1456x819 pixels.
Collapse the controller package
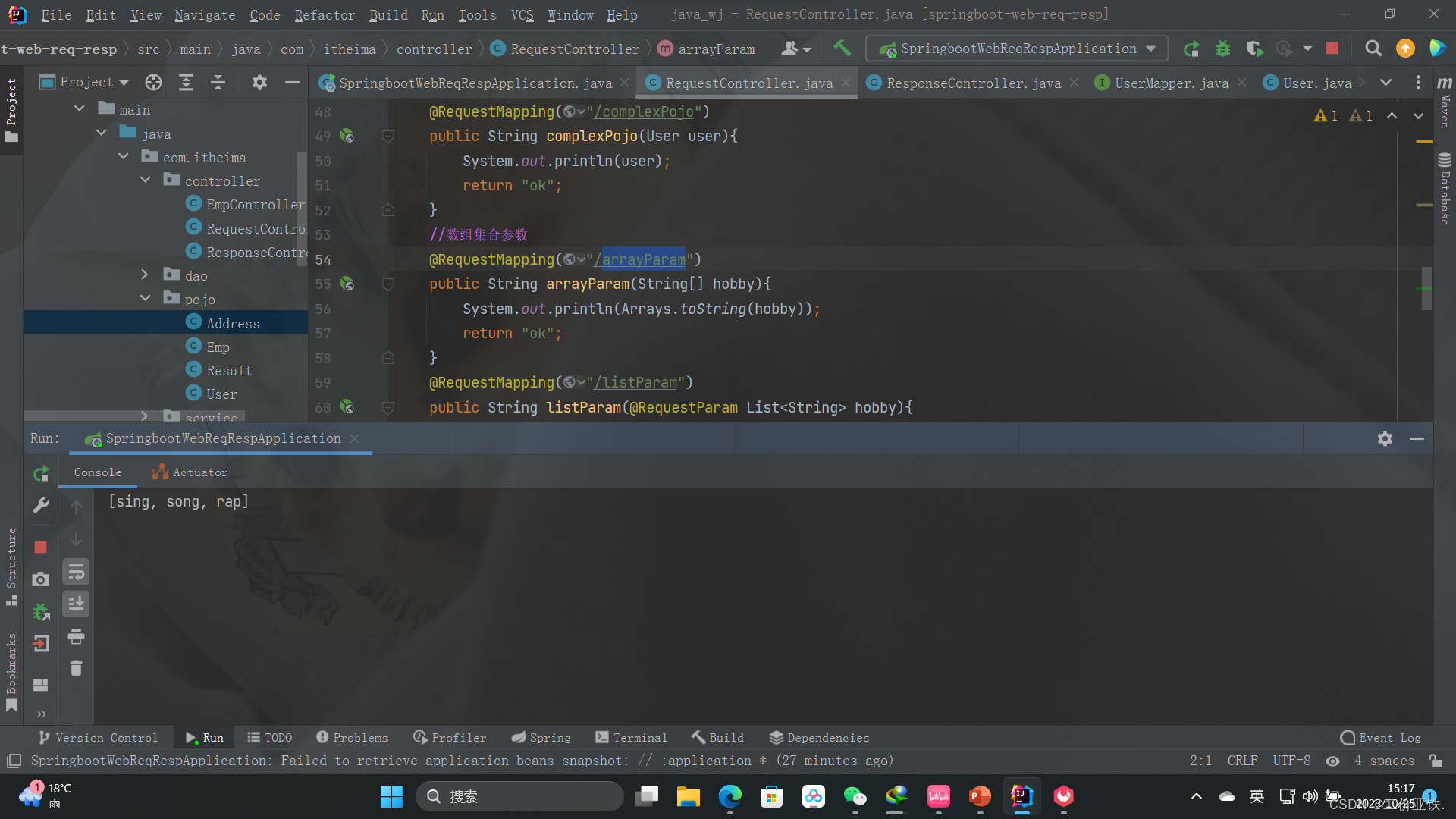point(145,180)
